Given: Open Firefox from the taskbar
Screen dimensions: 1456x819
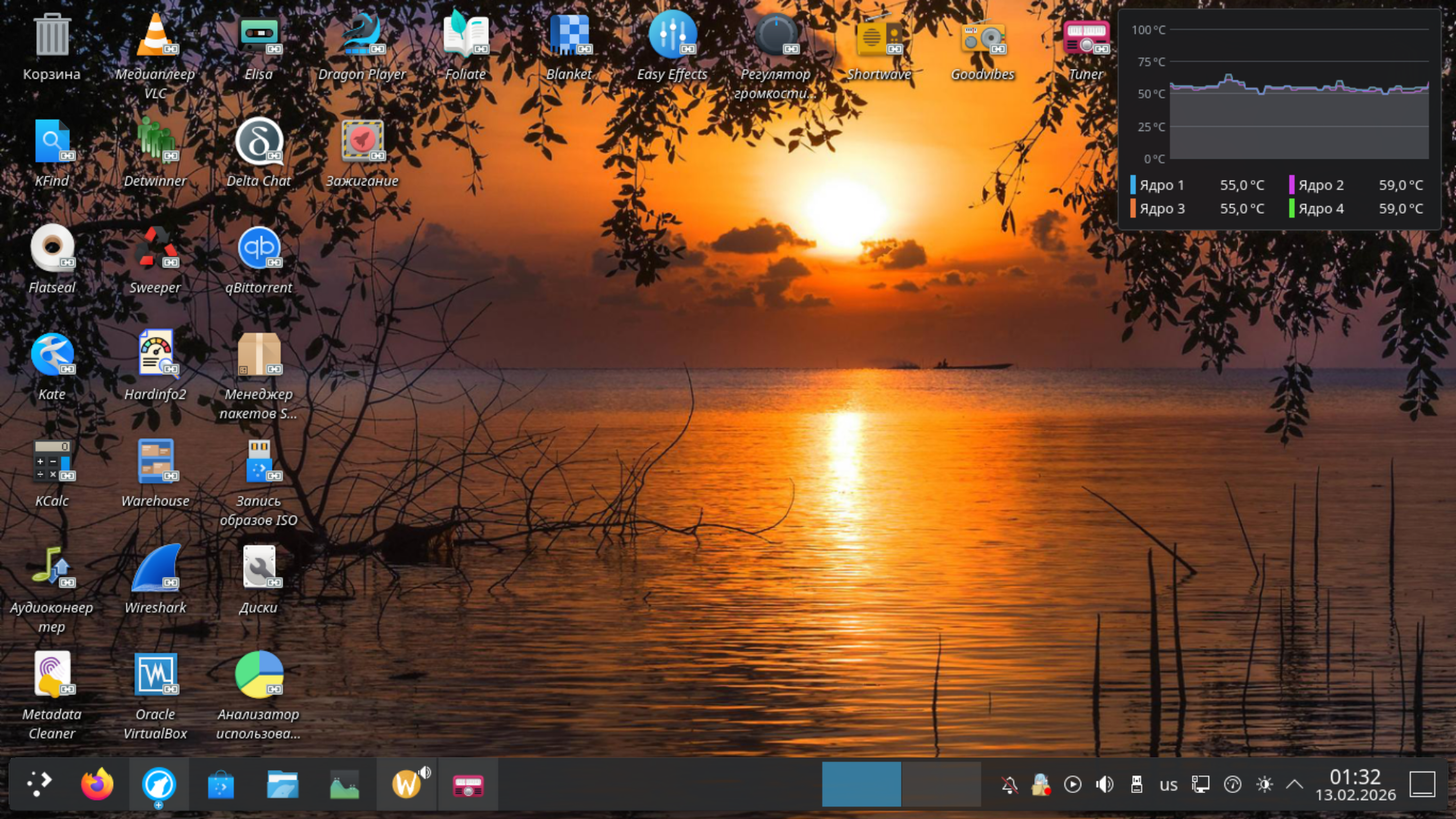Looking at the screenshot, I should point(96,784).
